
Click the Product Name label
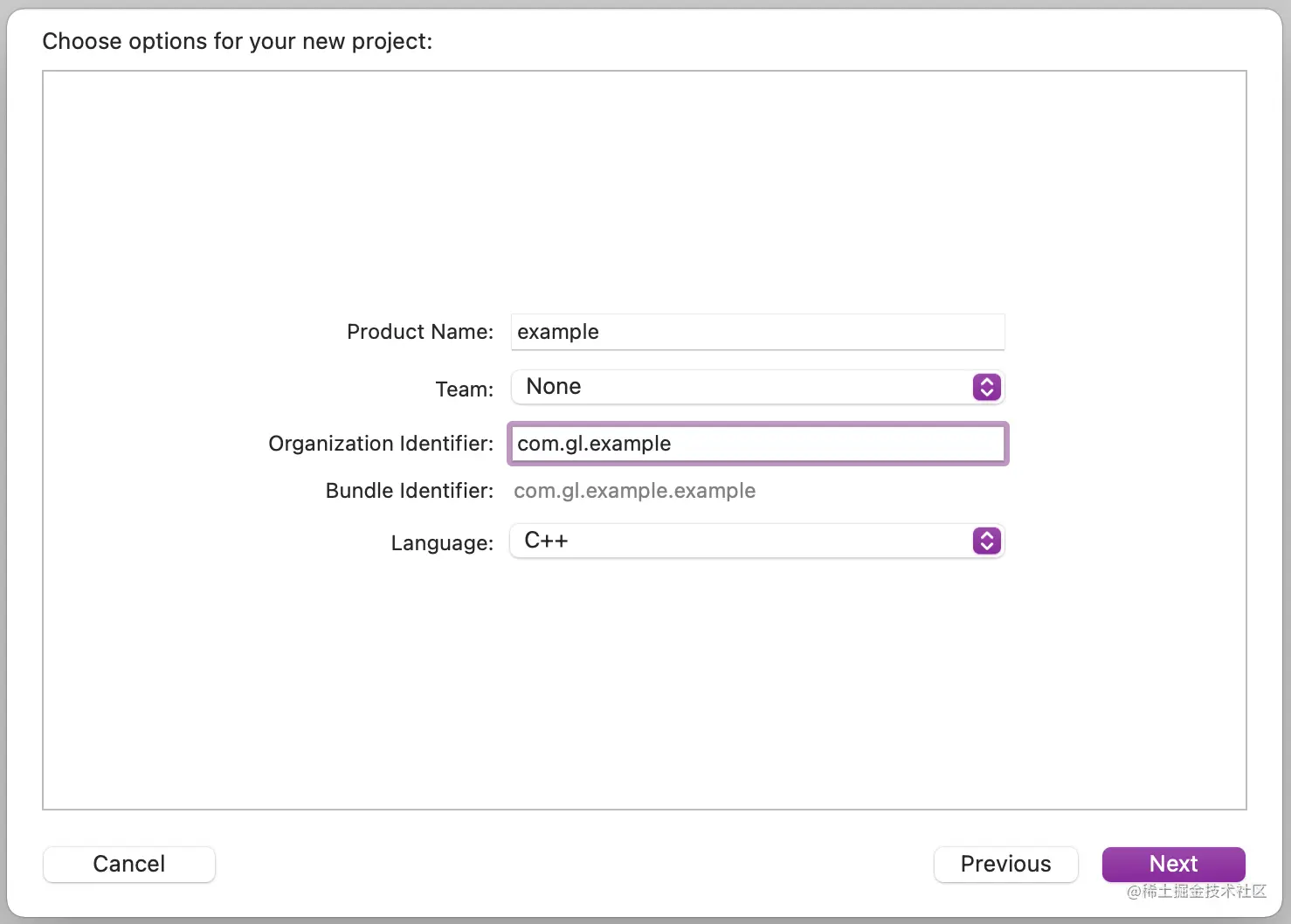(x=420, y=332)
